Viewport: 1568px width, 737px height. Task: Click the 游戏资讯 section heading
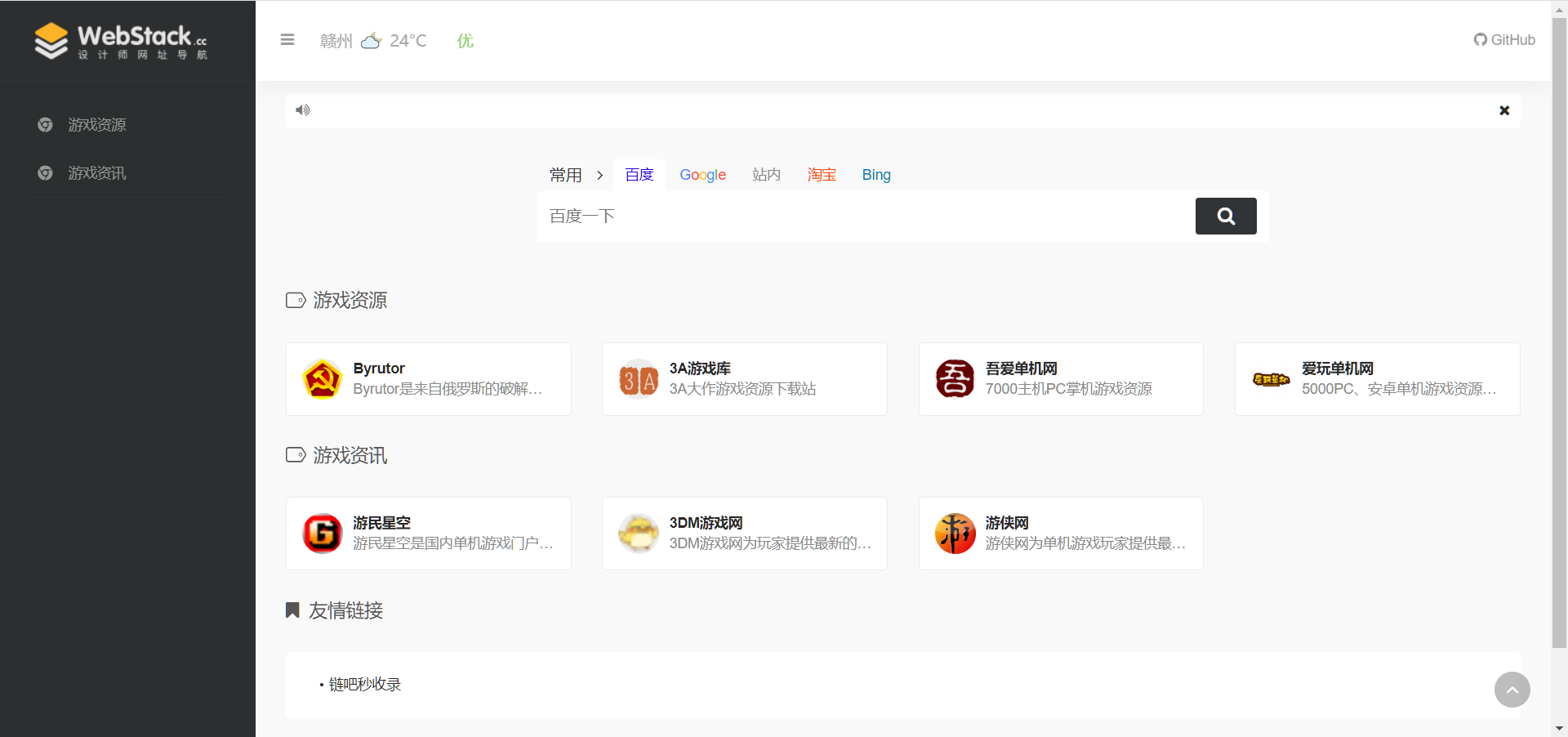[x=350, y=455]
